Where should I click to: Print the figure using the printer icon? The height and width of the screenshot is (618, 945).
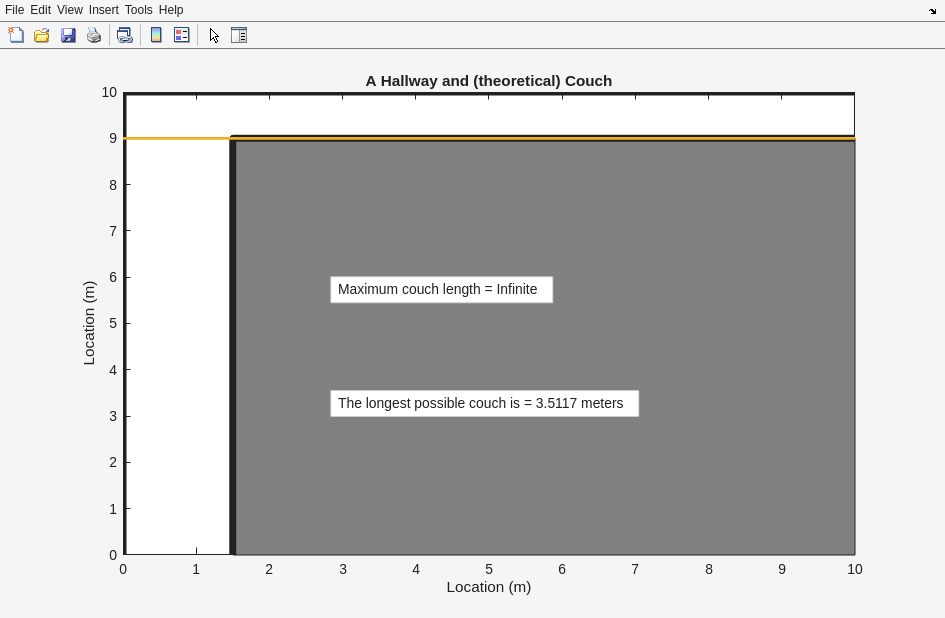pos(94,35)
